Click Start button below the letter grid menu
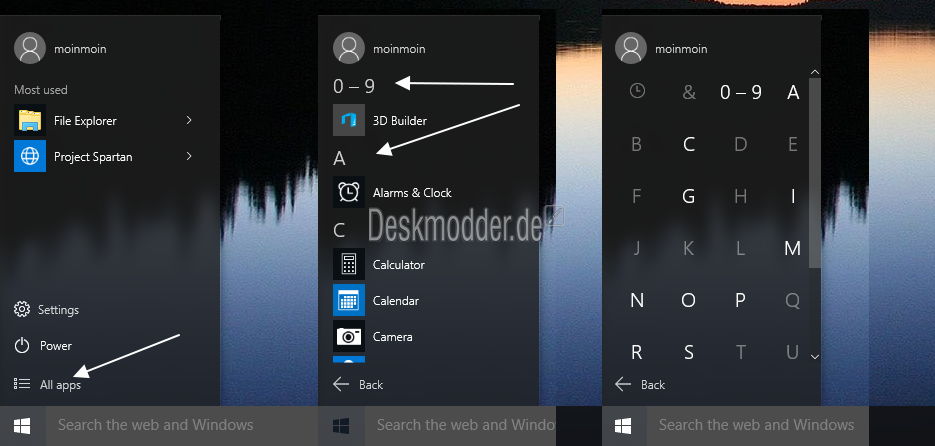935x446 pixels. click(623, 426)
